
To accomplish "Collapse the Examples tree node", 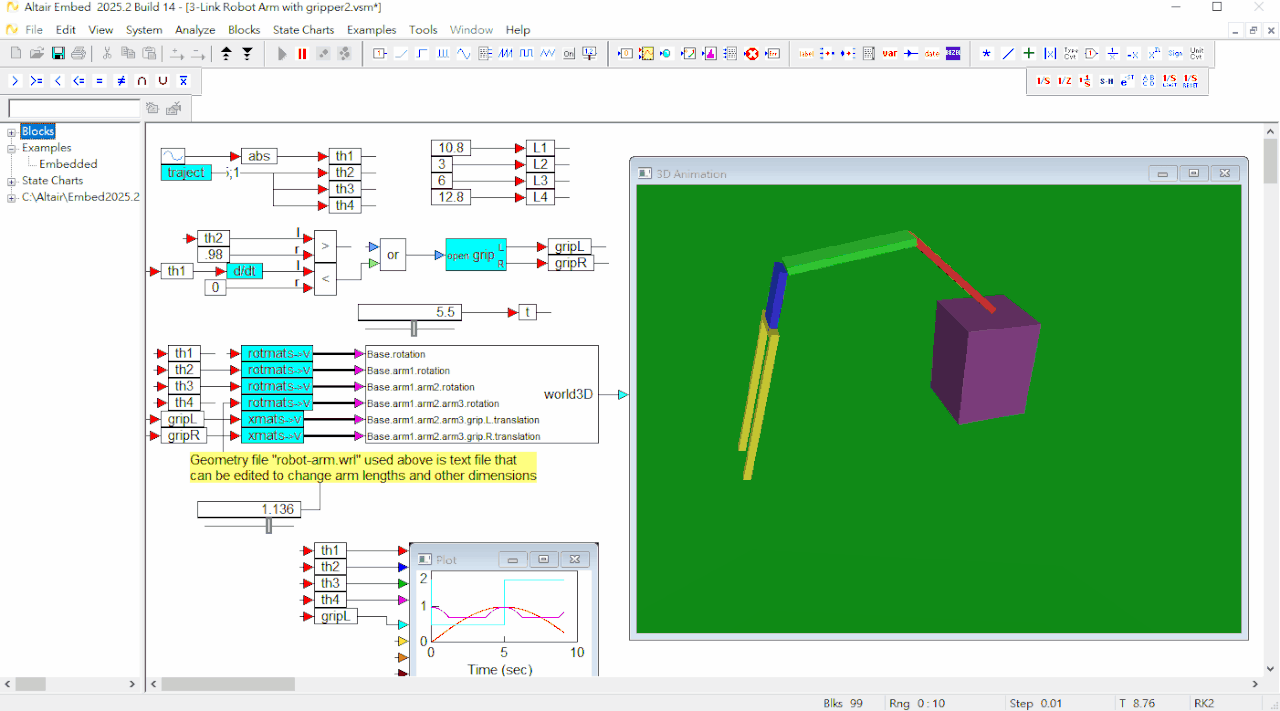I will pos(12,148).
